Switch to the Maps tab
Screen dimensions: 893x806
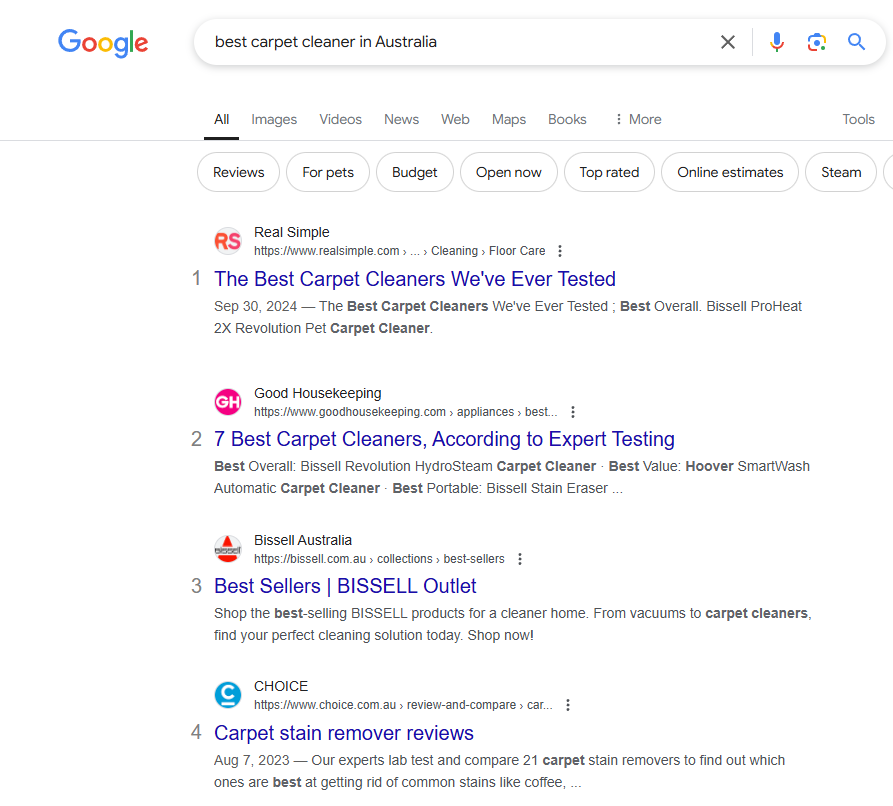click(x=509, y=120)
